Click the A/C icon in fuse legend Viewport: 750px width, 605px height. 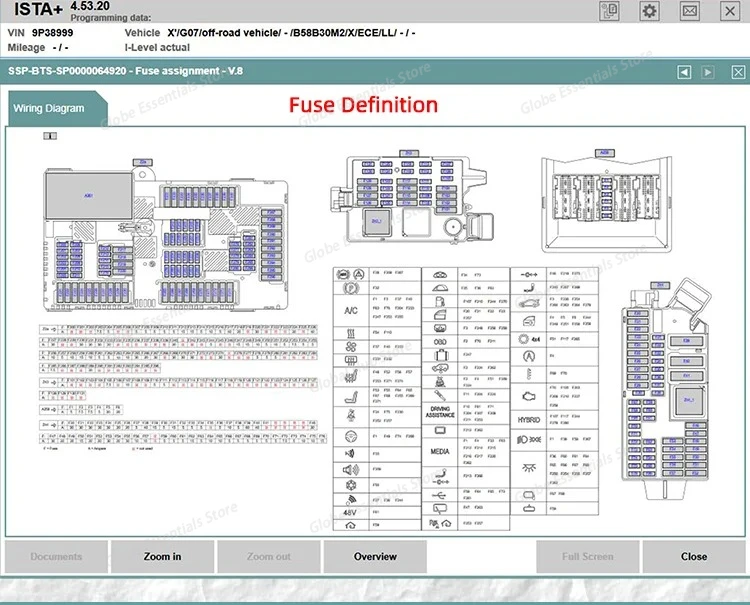point(351,310)
